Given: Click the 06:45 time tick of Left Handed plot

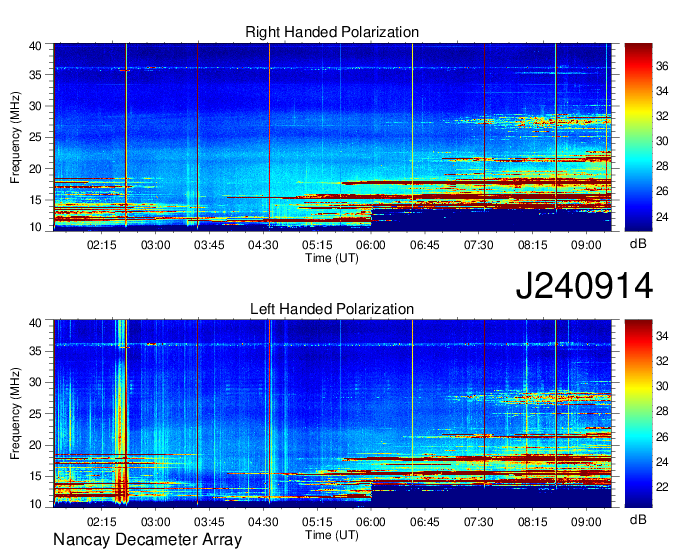Looking at the screenshot, I should tap(425, 522).
